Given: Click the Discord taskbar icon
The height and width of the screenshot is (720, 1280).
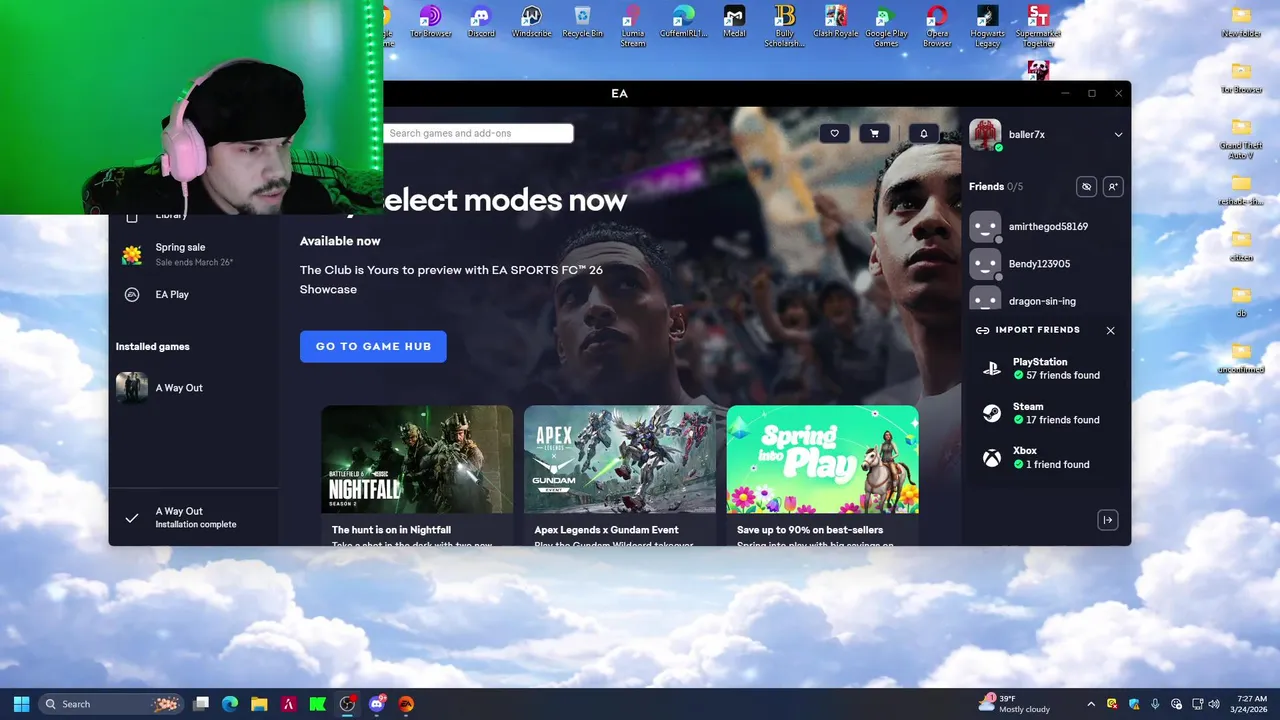Looking at the screenshot, I should [x=377, y=704].
